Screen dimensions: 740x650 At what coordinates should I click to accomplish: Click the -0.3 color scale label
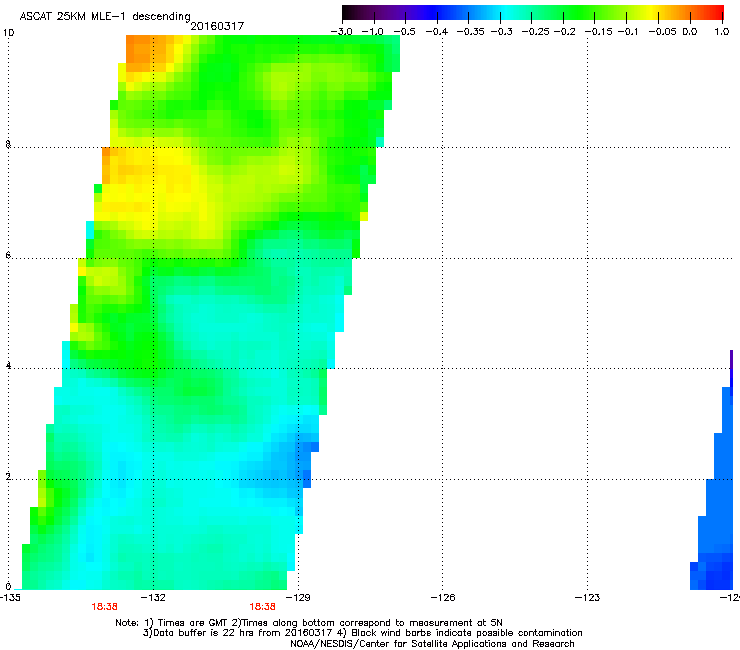[501, 32]
